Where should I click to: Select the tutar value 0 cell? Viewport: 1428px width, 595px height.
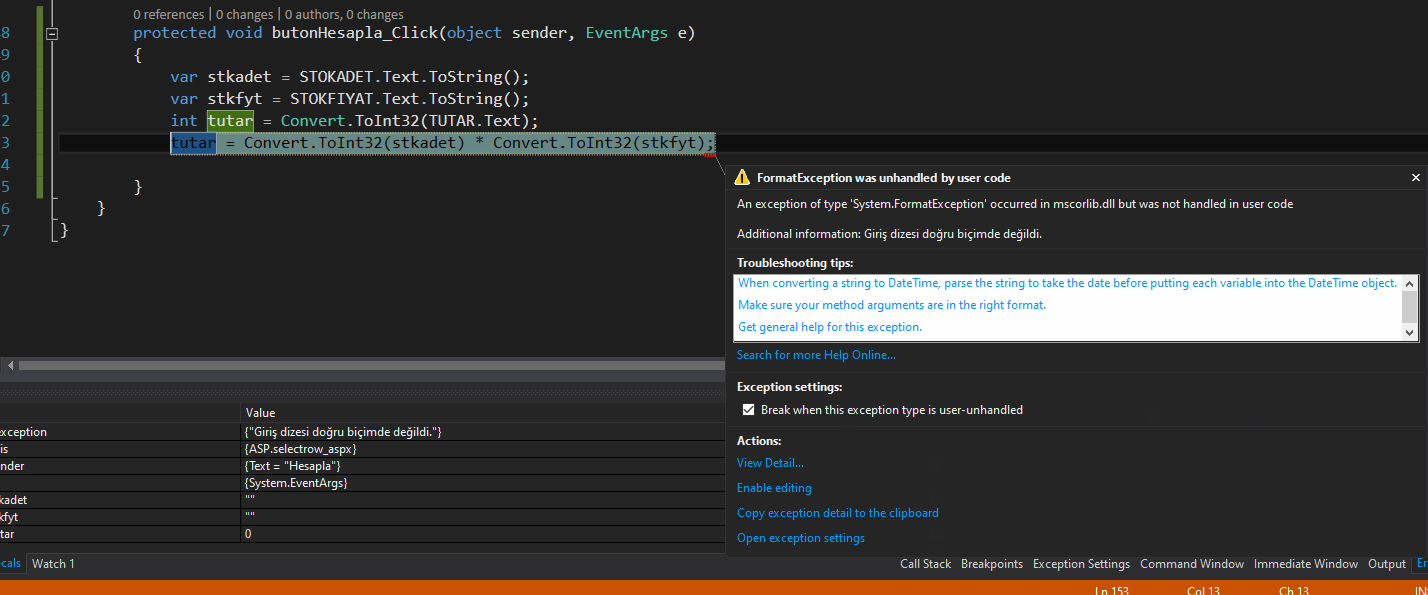[482, 534]
